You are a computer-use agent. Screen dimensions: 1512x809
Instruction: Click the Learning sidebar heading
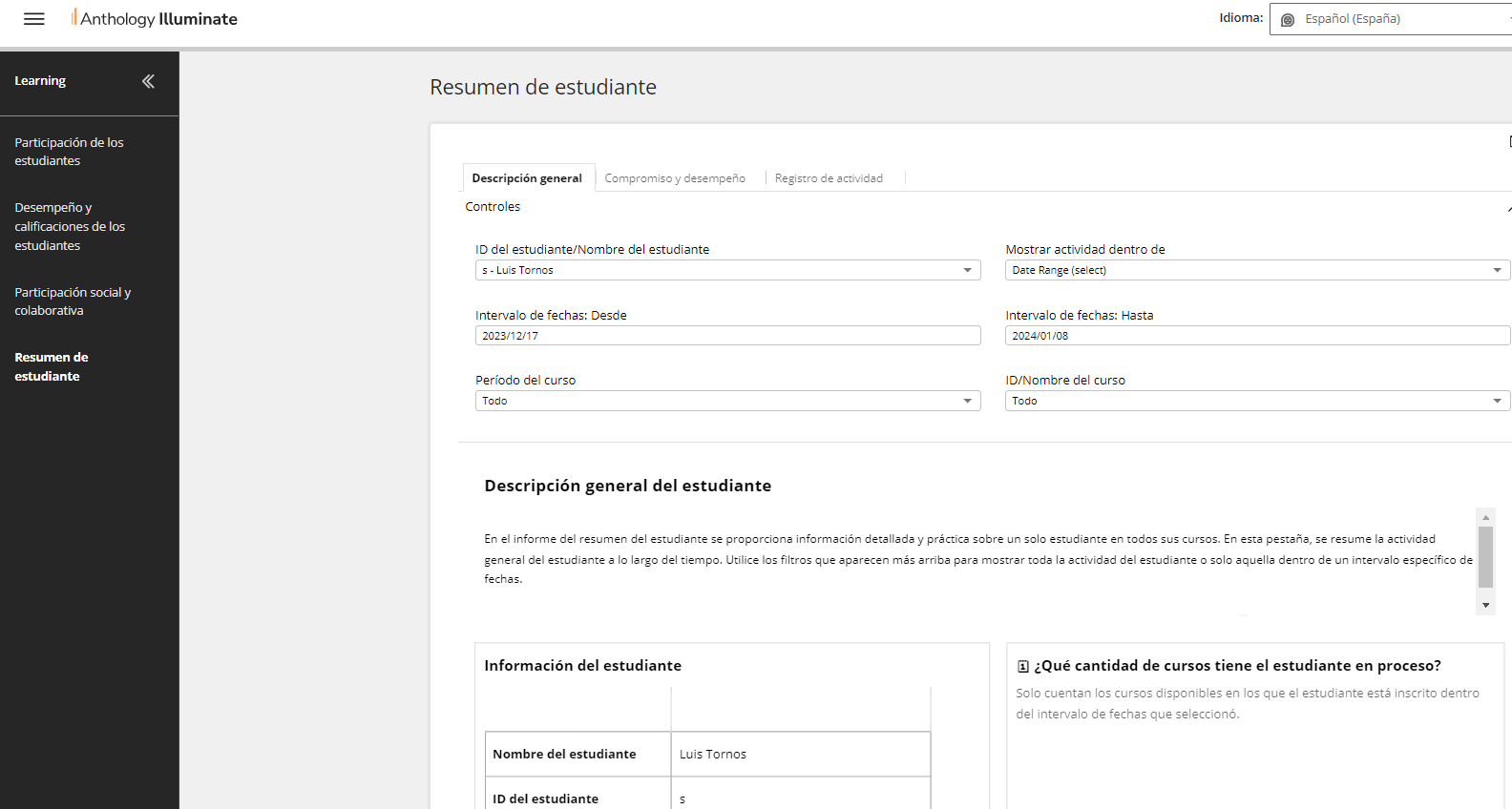[x=40, y=81]
